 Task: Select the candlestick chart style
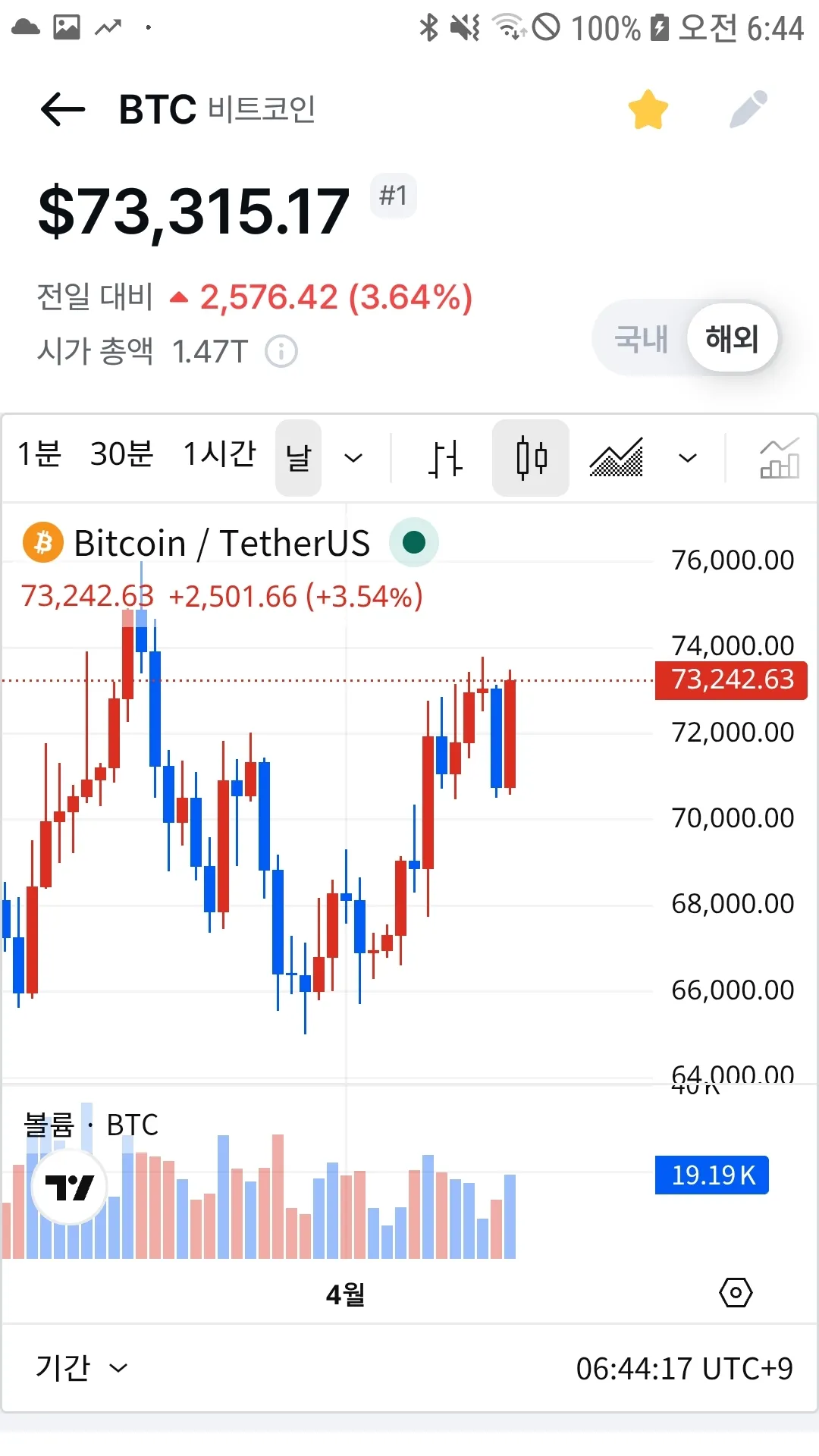pyautogui.click(x=531, y=458)
